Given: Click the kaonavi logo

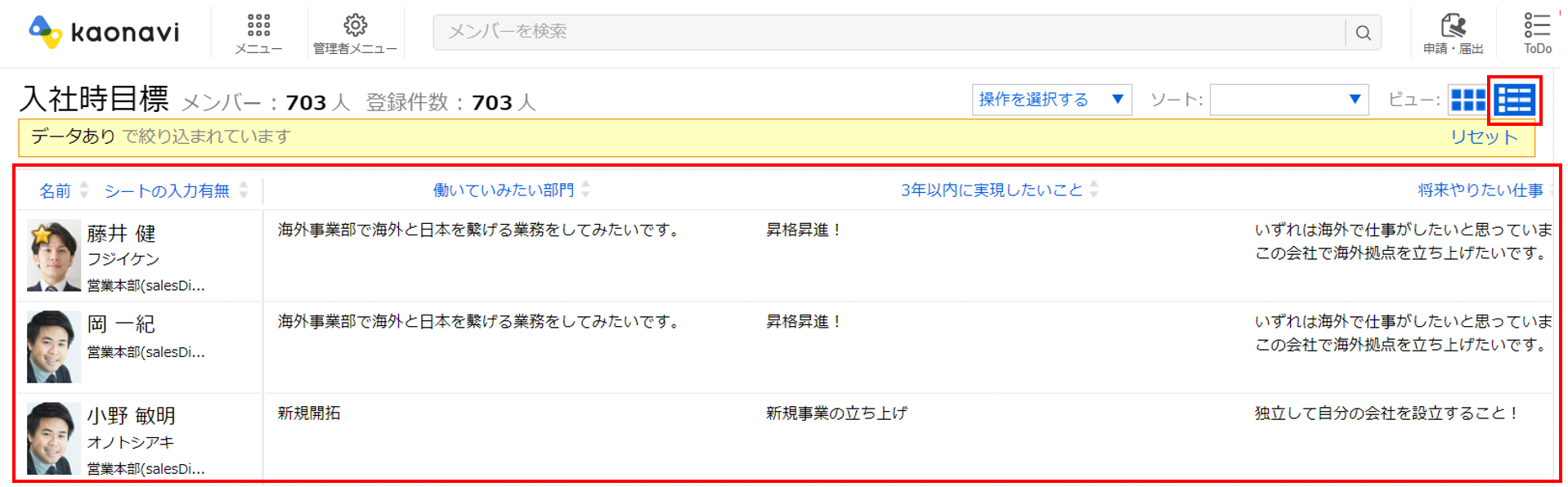Looking at the screenshot, I should coord(104,32).
